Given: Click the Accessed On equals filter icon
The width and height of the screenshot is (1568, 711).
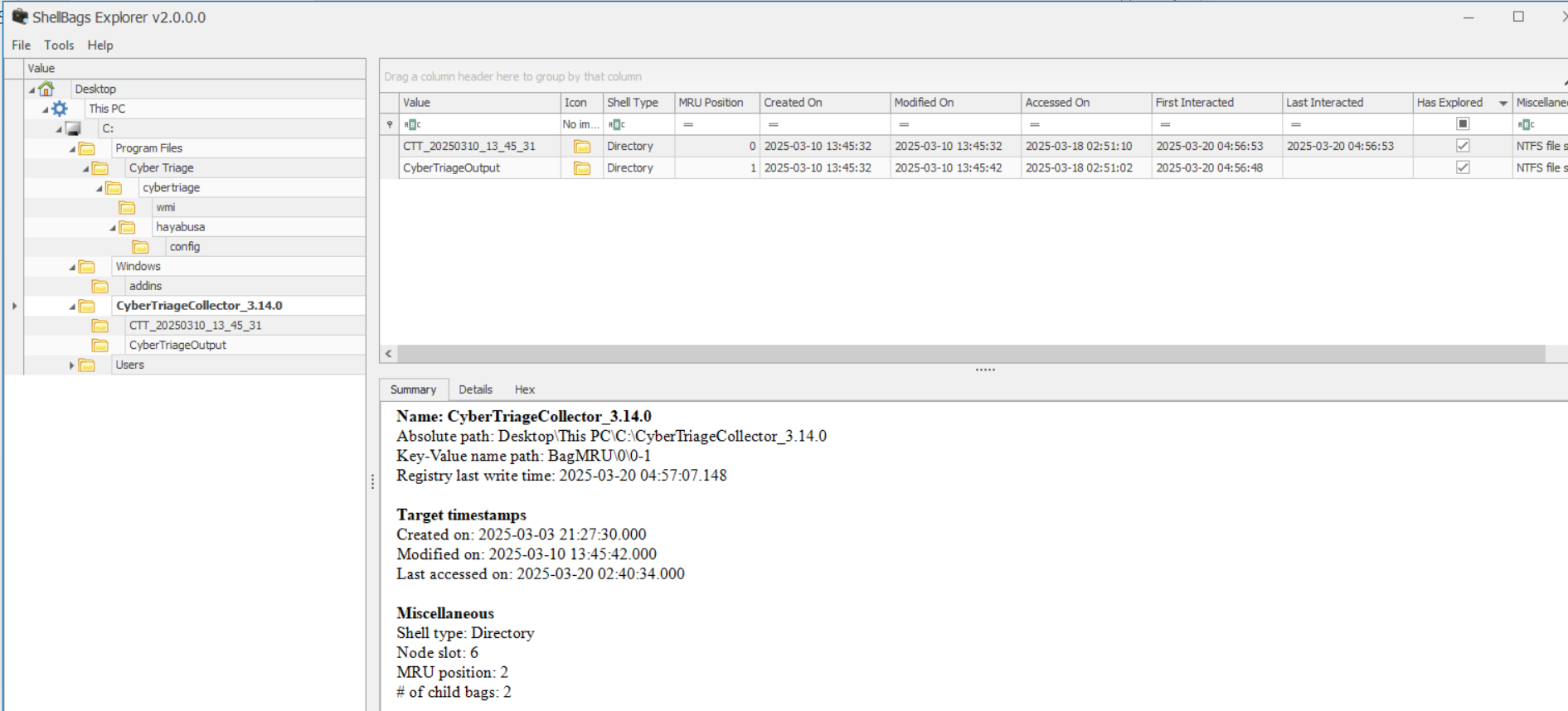Looking at the screenshot, I should pyautogui.click(x=1035, y=124).
